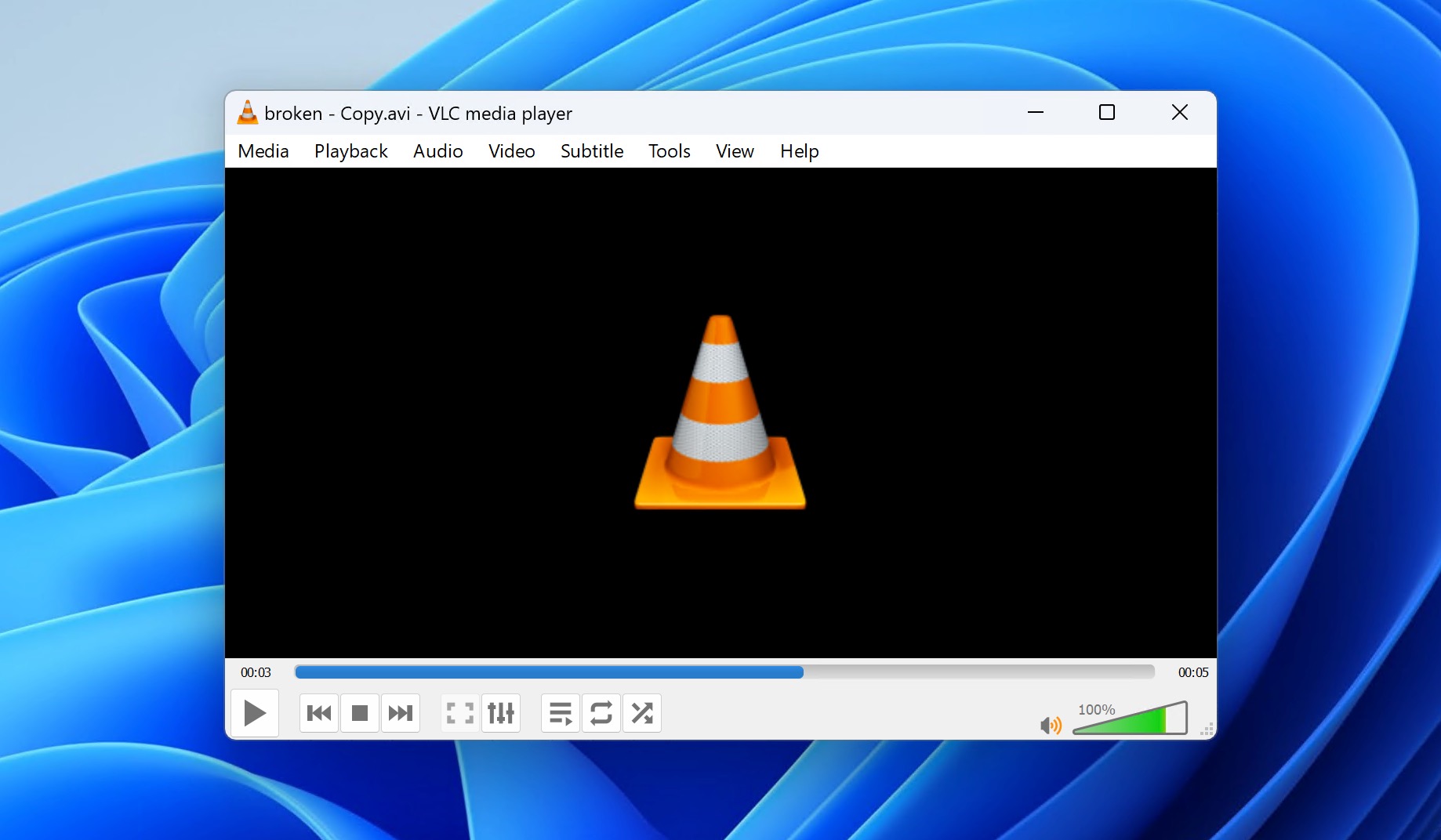
Task: Open the Help menu
Action: 799,151
